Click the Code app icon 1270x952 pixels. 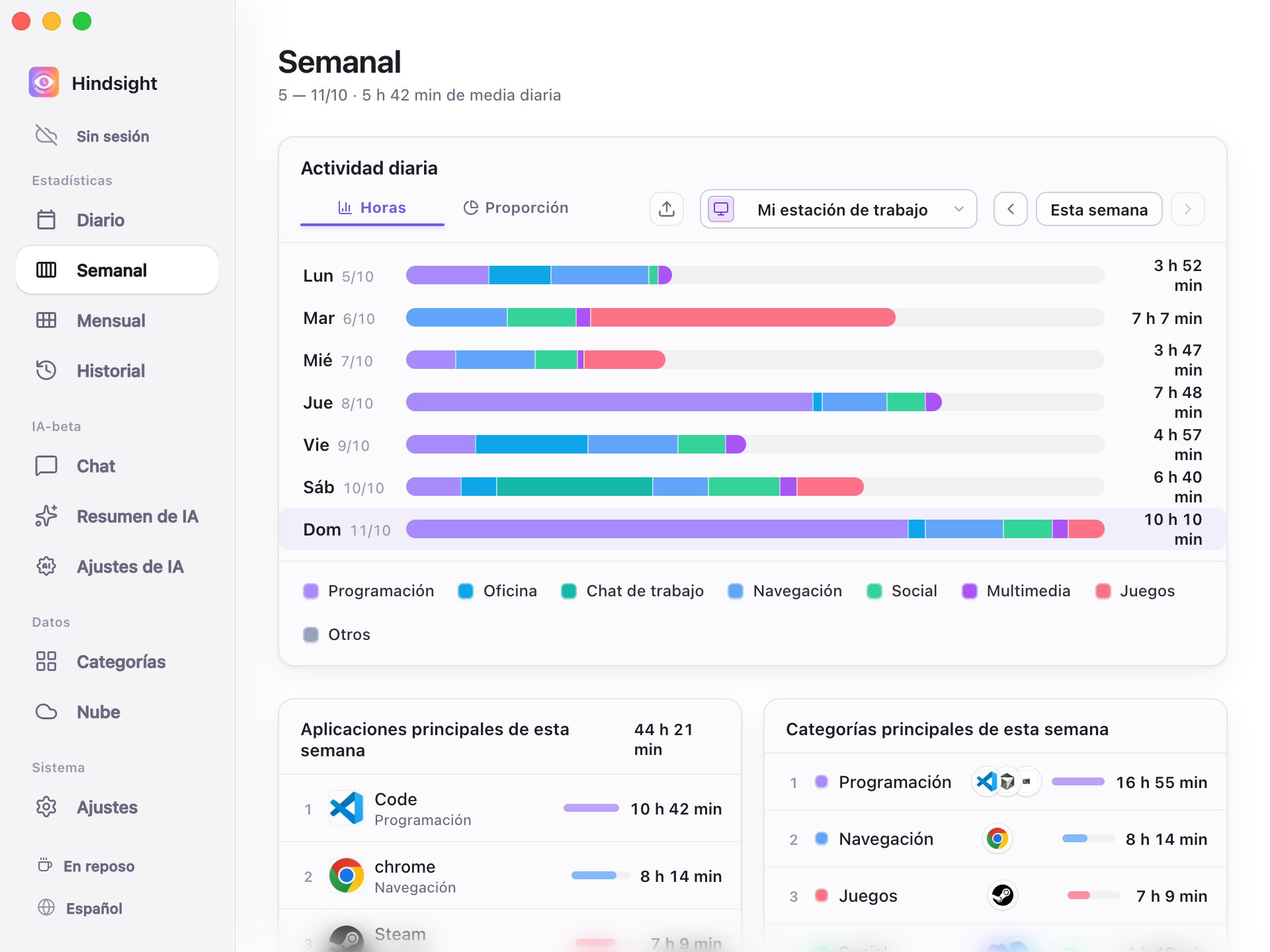[x=347, y=808]
